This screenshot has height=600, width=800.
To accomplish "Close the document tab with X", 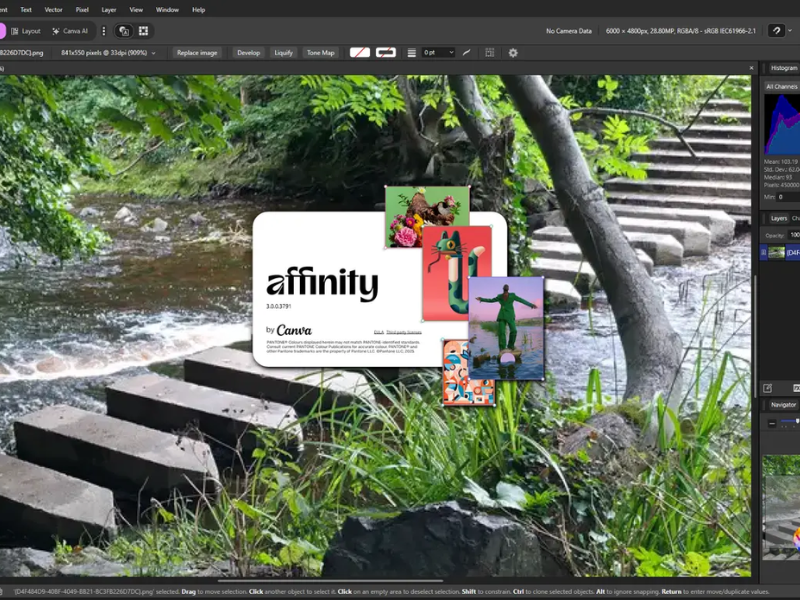I will pos(751,68).
